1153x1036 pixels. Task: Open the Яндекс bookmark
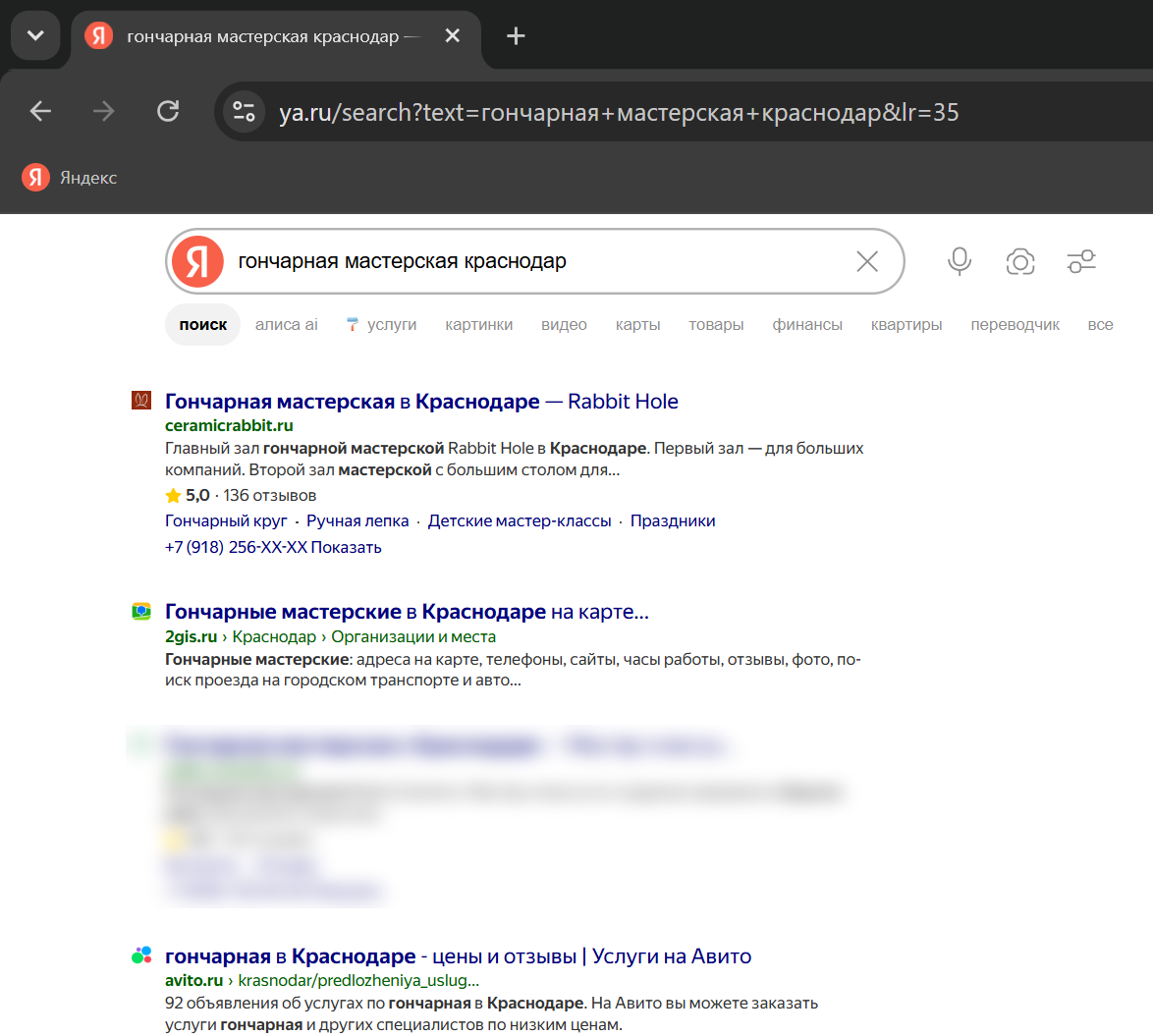(70, 177)
